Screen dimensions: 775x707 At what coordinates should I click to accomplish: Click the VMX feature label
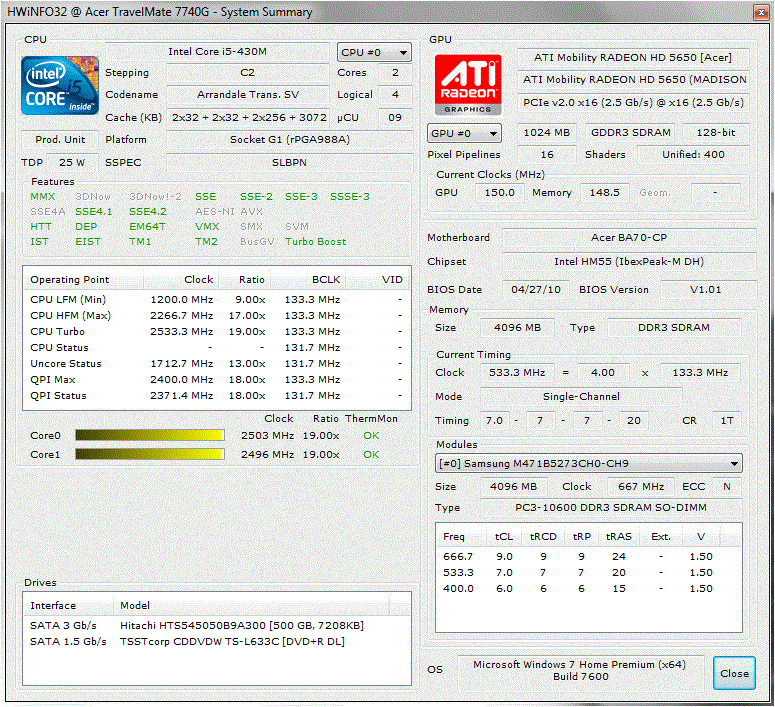pos(207,226)
